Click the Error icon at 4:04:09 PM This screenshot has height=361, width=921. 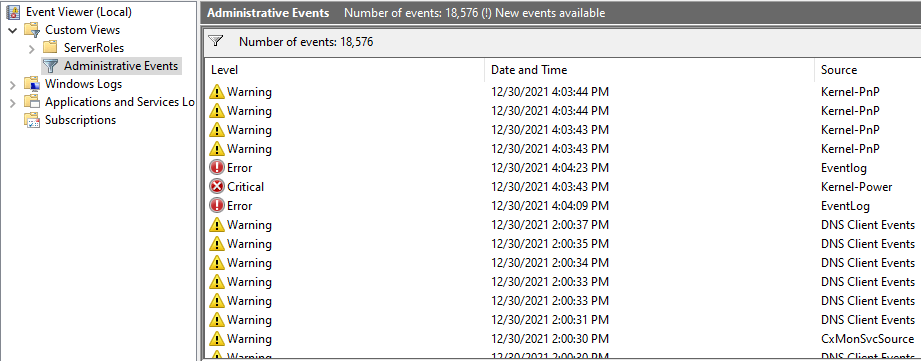[217, 206]
